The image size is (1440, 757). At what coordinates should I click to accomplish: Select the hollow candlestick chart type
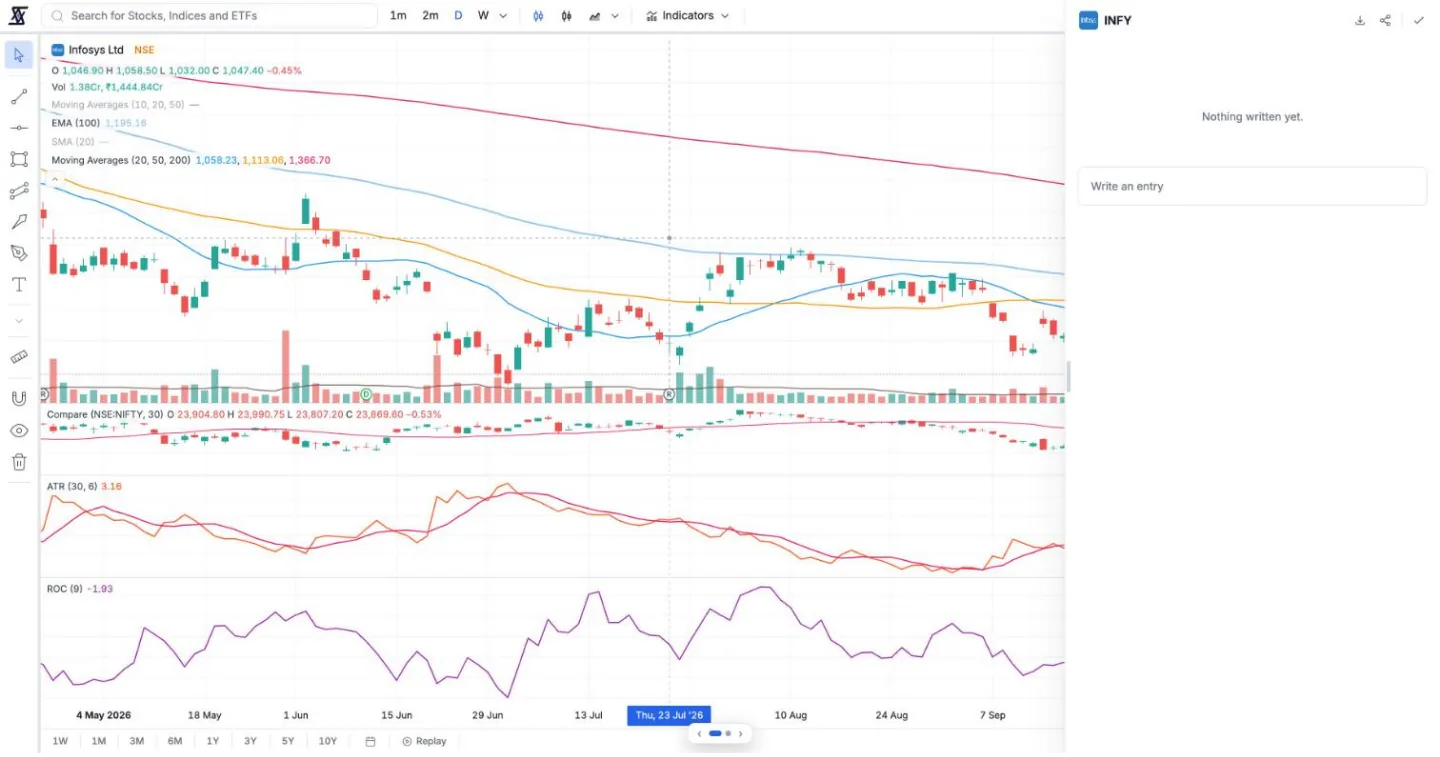tap(538, 16)
